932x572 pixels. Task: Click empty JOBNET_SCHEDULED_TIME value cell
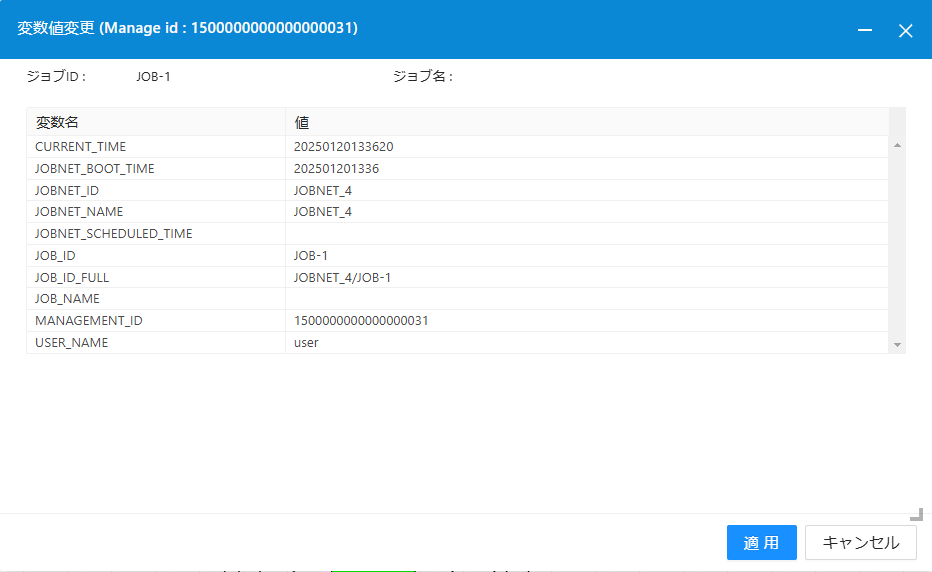[586, 234]
